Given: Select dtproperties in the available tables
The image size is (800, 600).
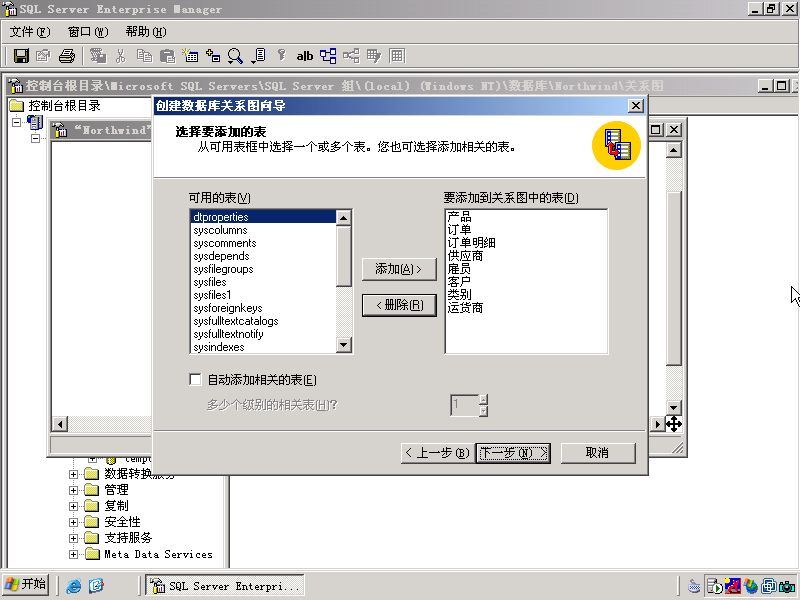Looking at the screenshot, I should (263, 217).
